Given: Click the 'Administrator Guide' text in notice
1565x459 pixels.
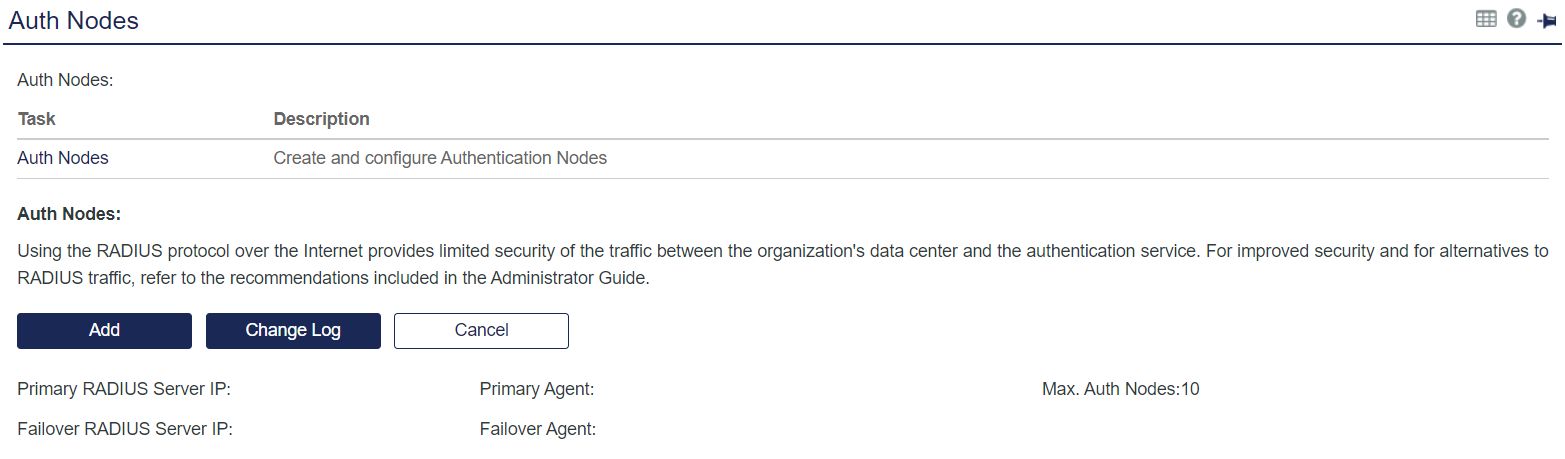Looking at the screenshot, I should click(x=570, y=279).
